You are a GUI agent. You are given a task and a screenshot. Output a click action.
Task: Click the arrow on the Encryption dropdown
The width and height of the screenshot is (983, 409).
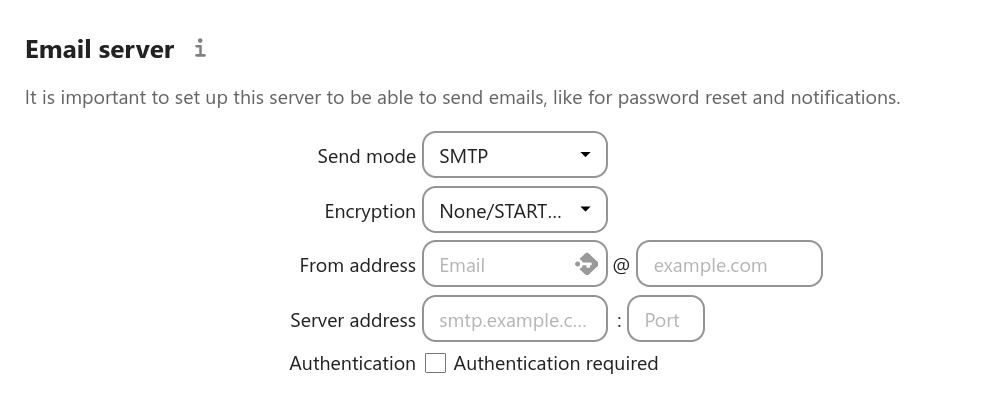pyautogui.click(x=585, y=210)
